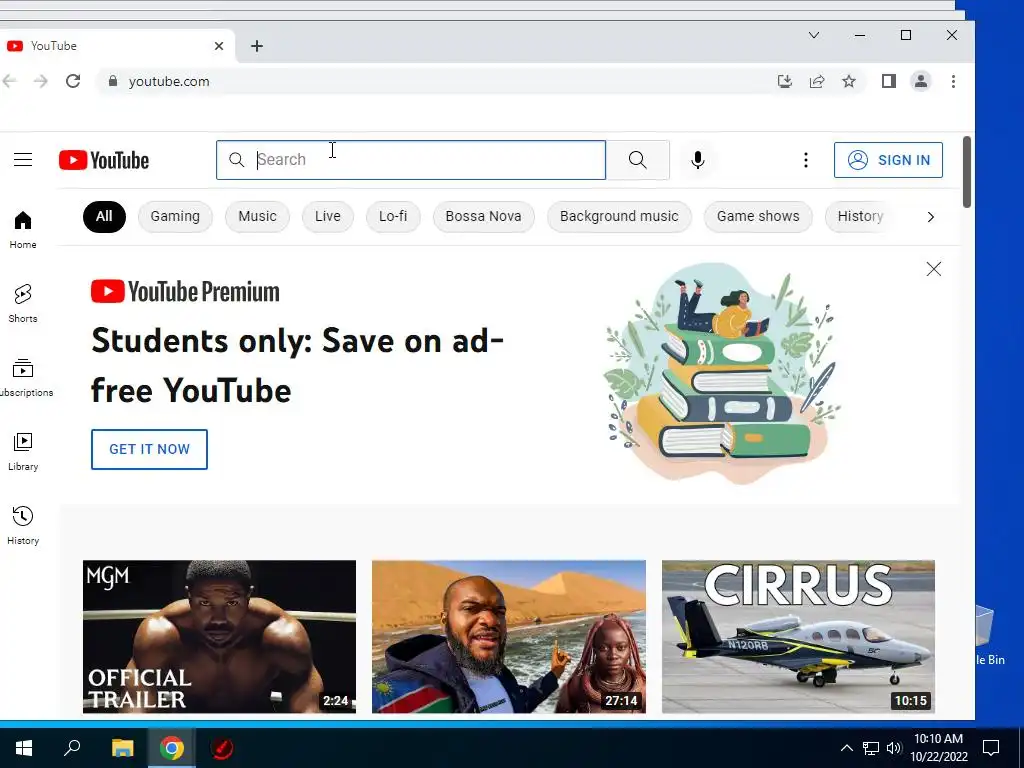Image resolution: width=1024 pixels, height=768 pixels.
Task: Start voice search with the microphone
Action: pyautogui.click(x=697, y=160)
